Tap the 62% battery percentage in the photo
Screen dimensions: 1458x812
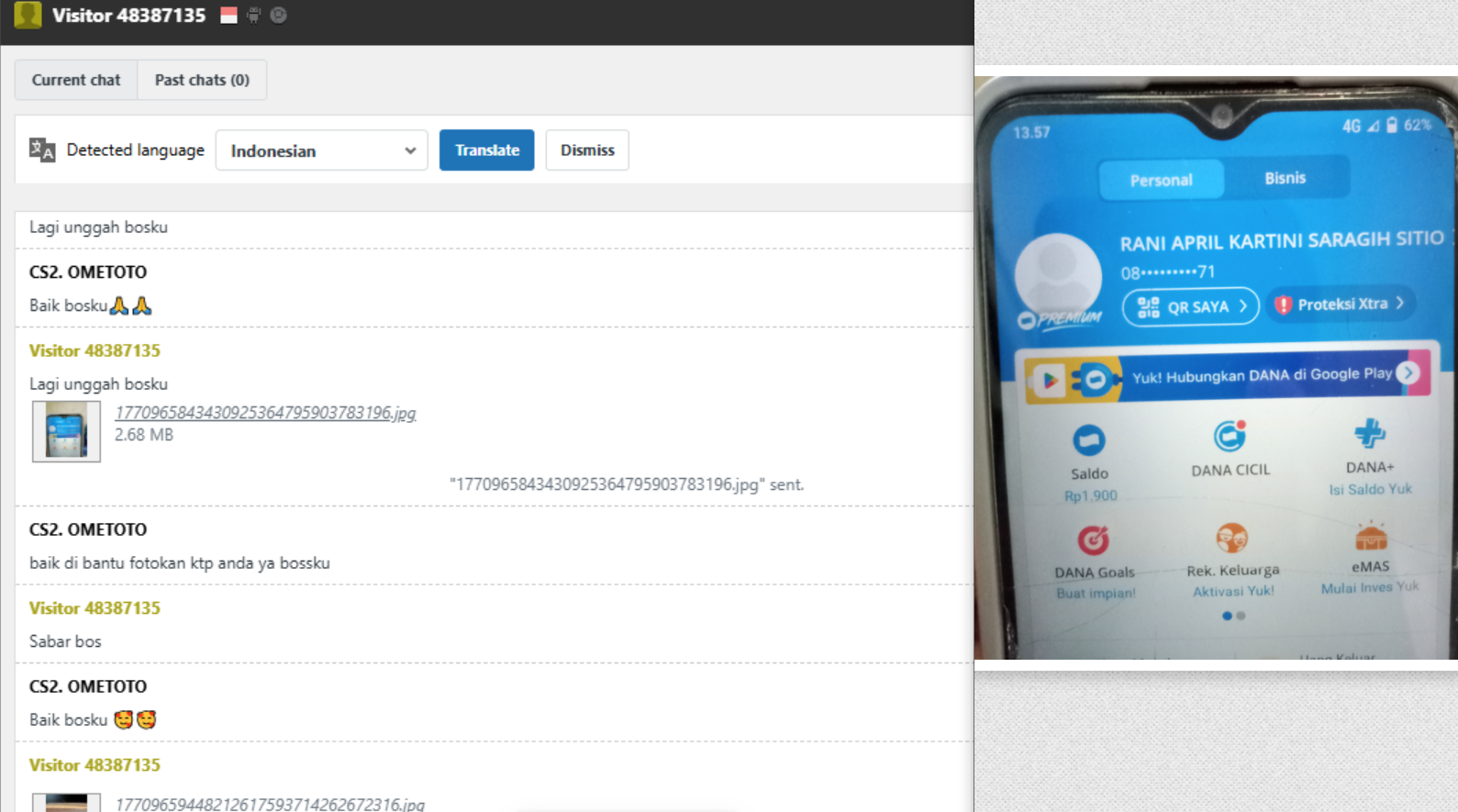[1417, 125]
